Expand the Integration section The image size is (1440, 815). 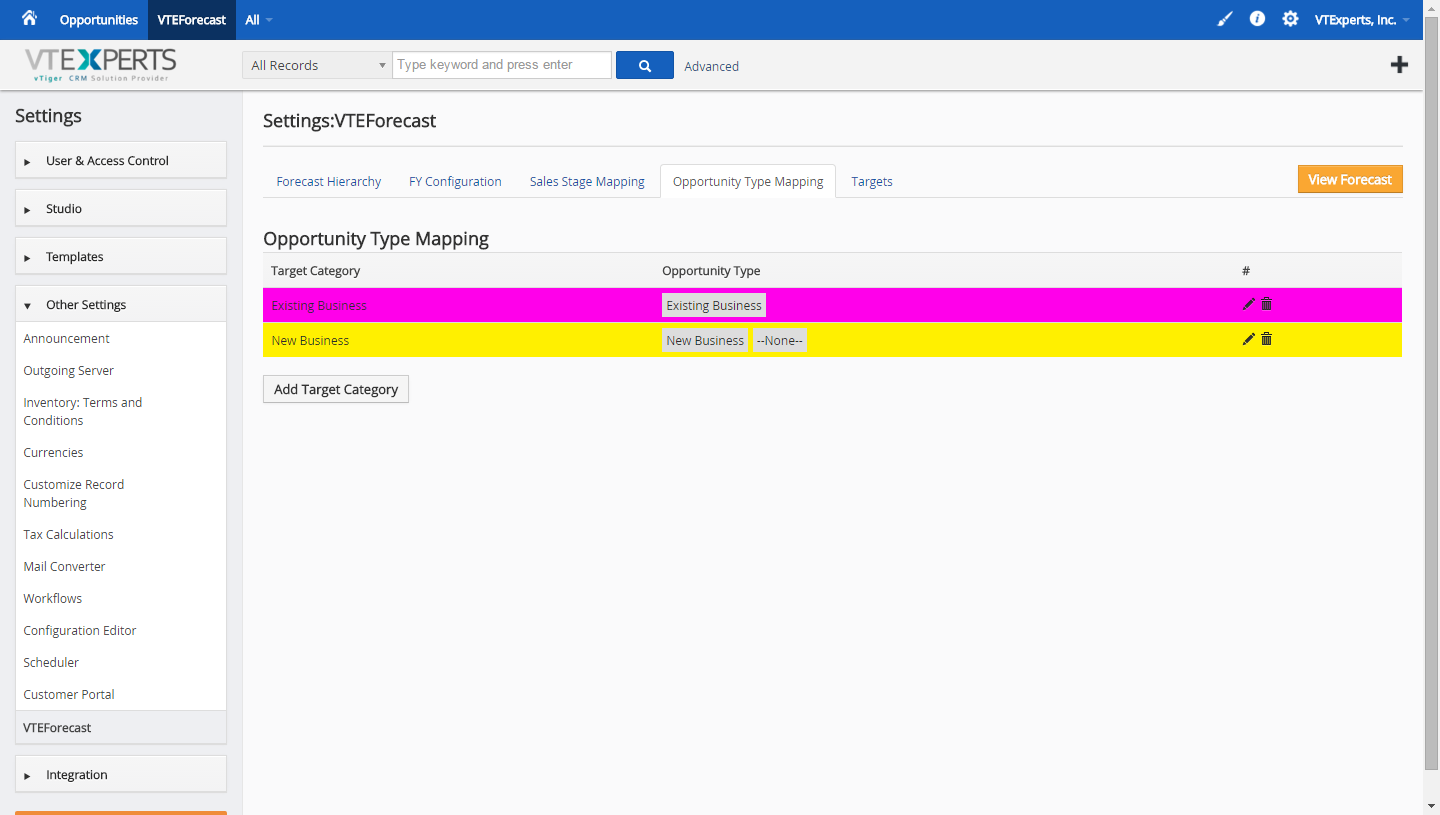[121, 774]
